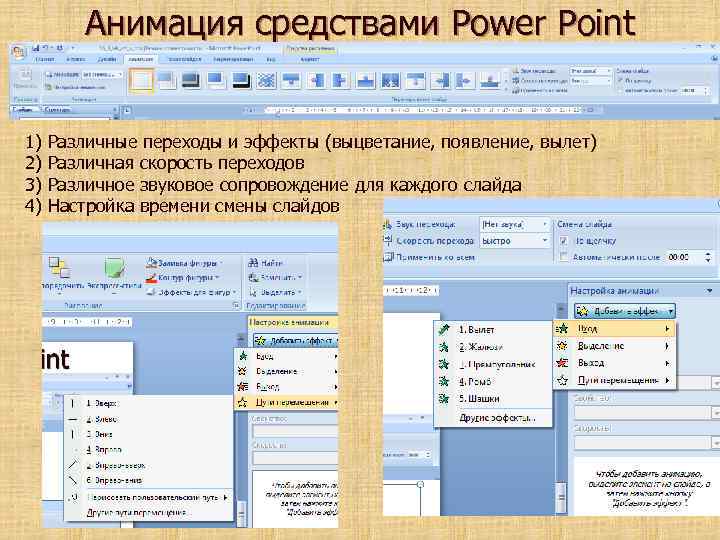This screenshot has height=540, width=720.
Task: Choose Вход in left screenshot's menu
Action: pyautogui.click(x=287, y=356)
